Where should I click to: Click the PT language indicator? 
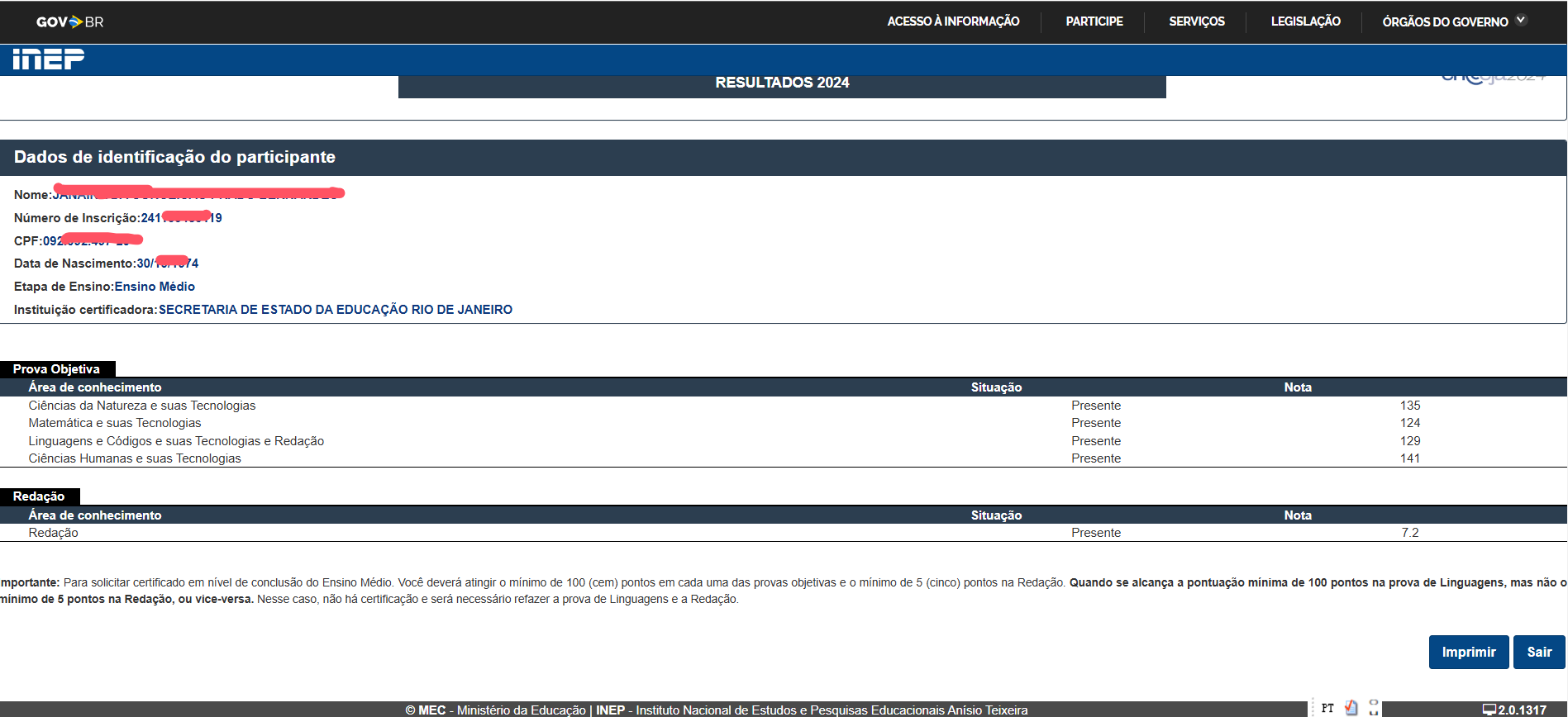coord(1327,709)
